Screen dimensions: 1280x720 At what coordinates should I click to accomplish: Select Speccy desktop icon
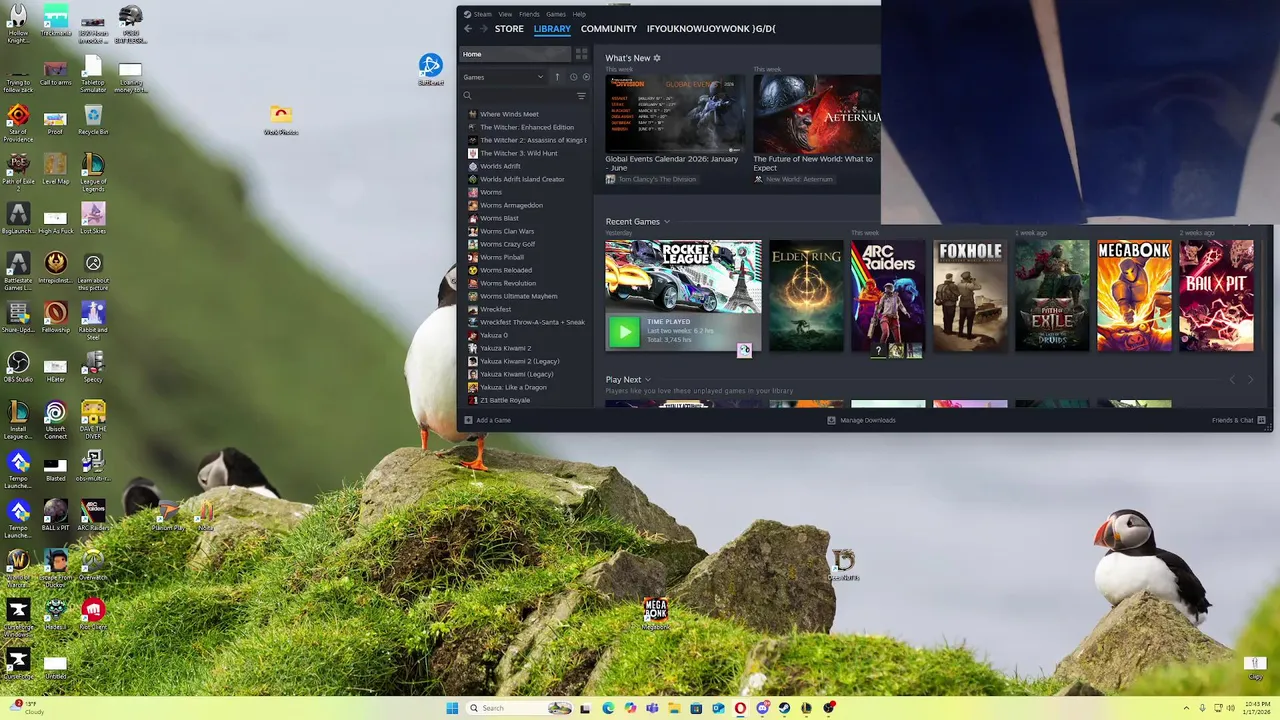click(93, 367)
